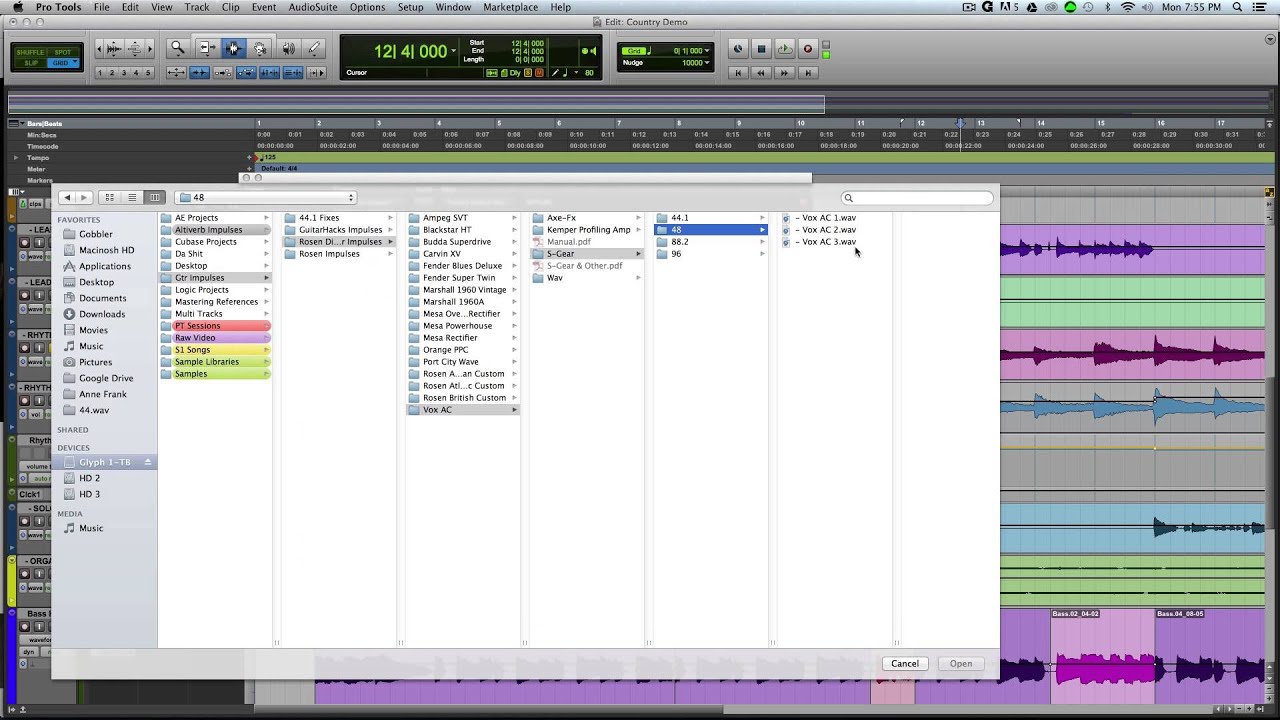Enable Spot edit mode

(x=62, y=52)
